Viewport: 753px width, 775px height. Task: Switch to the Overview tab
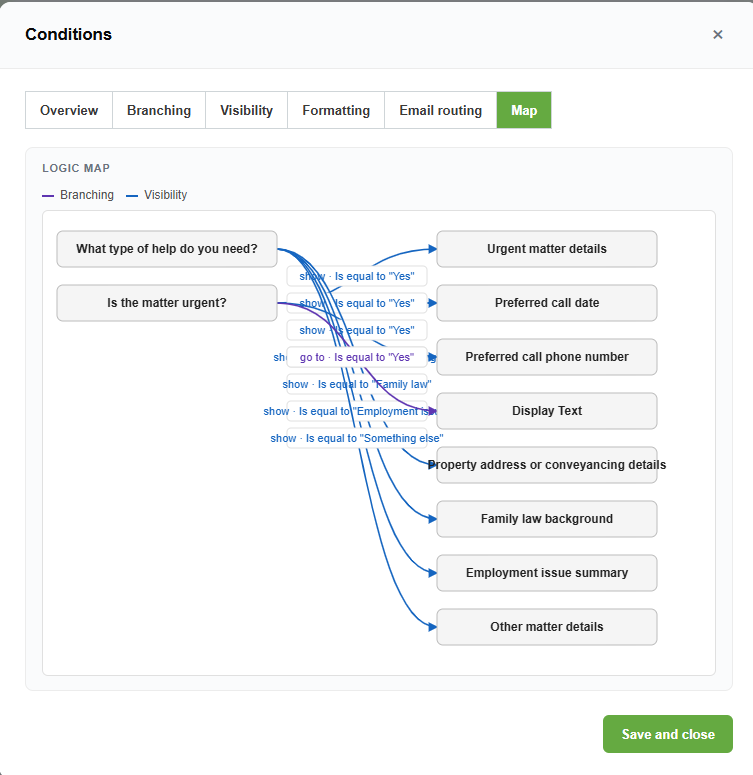pyautogui.click(x=69, y=110)
